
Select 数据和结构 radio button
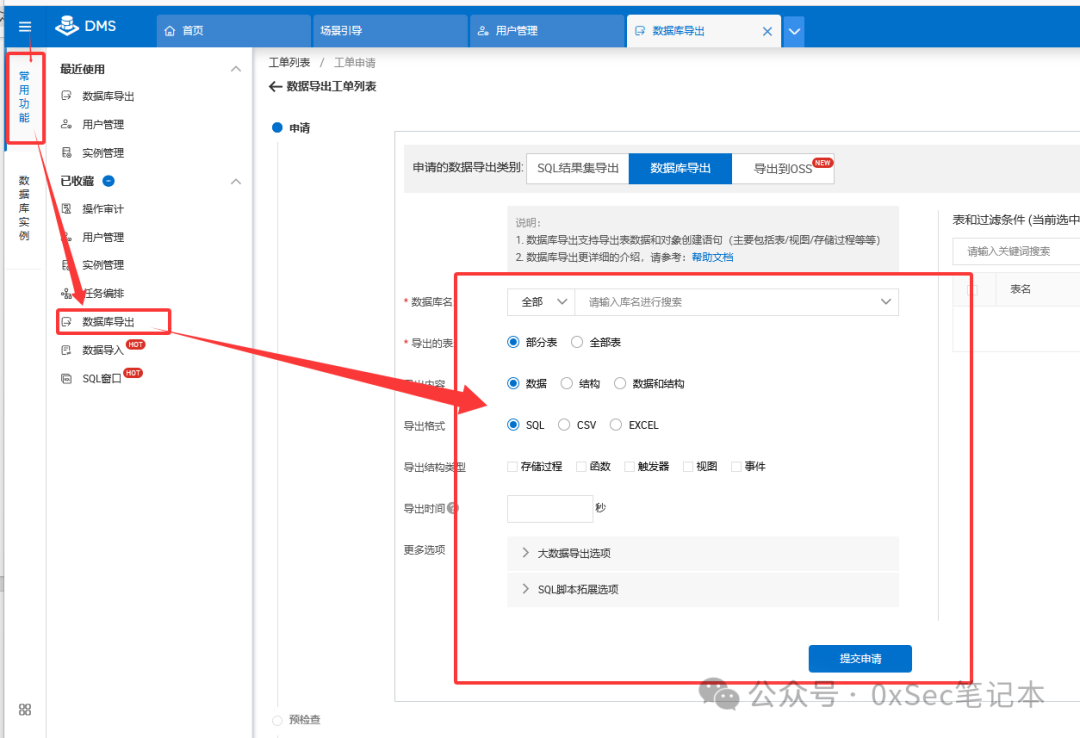pyautogui.click(x=620, y=384)
